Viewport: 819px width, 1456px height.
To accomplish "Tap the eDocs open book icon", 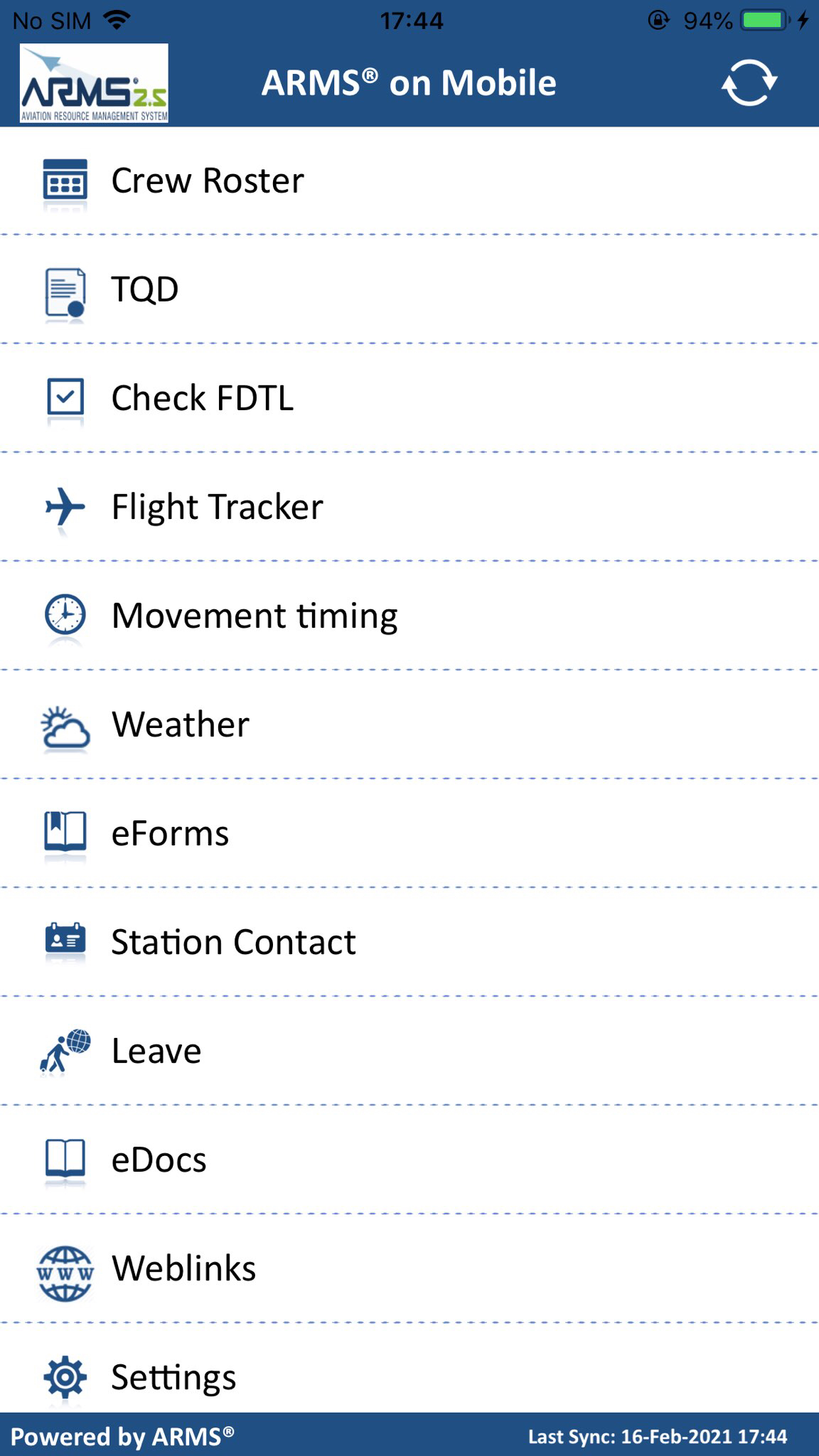I will (65, 1159).
